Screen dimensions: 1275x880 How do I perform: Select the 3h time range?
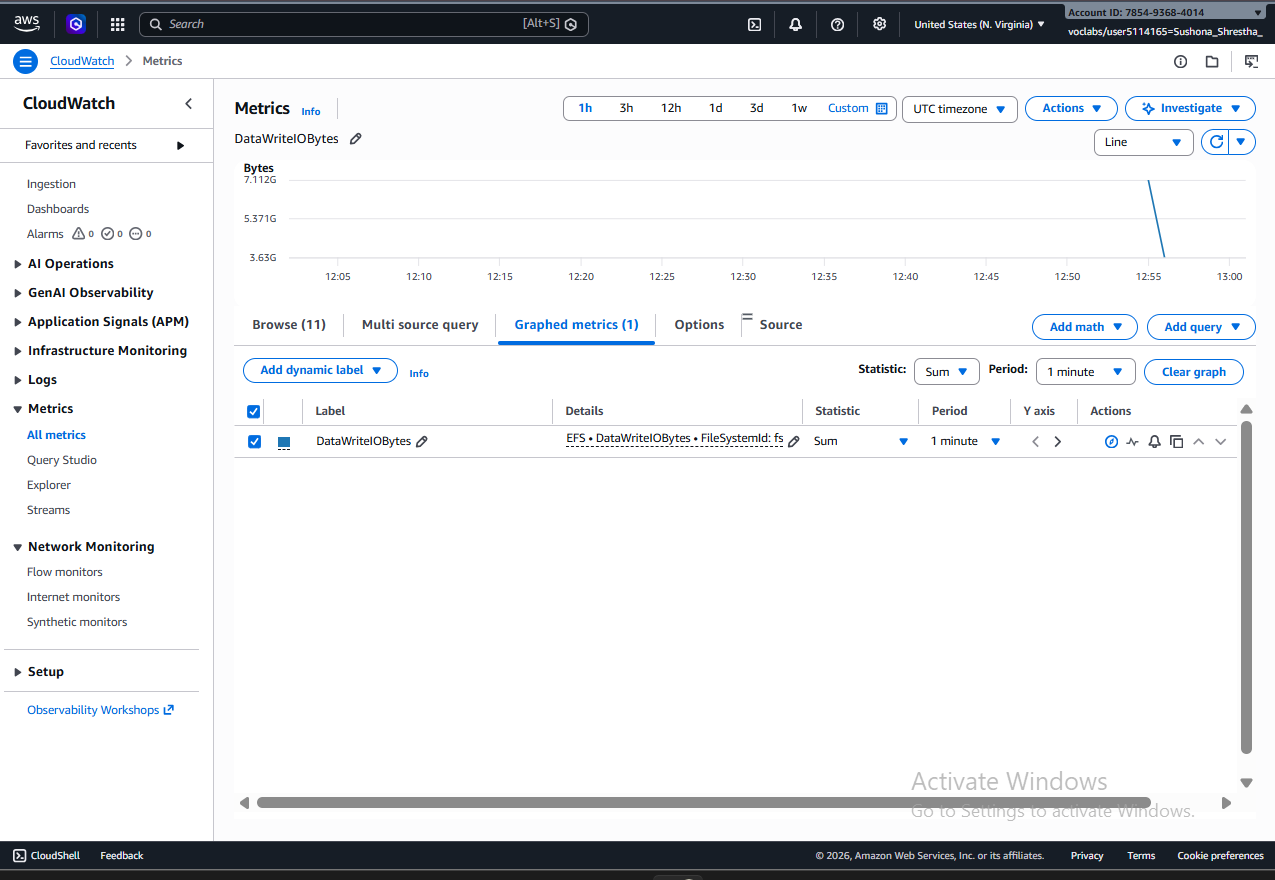click(x=626, y=108)
